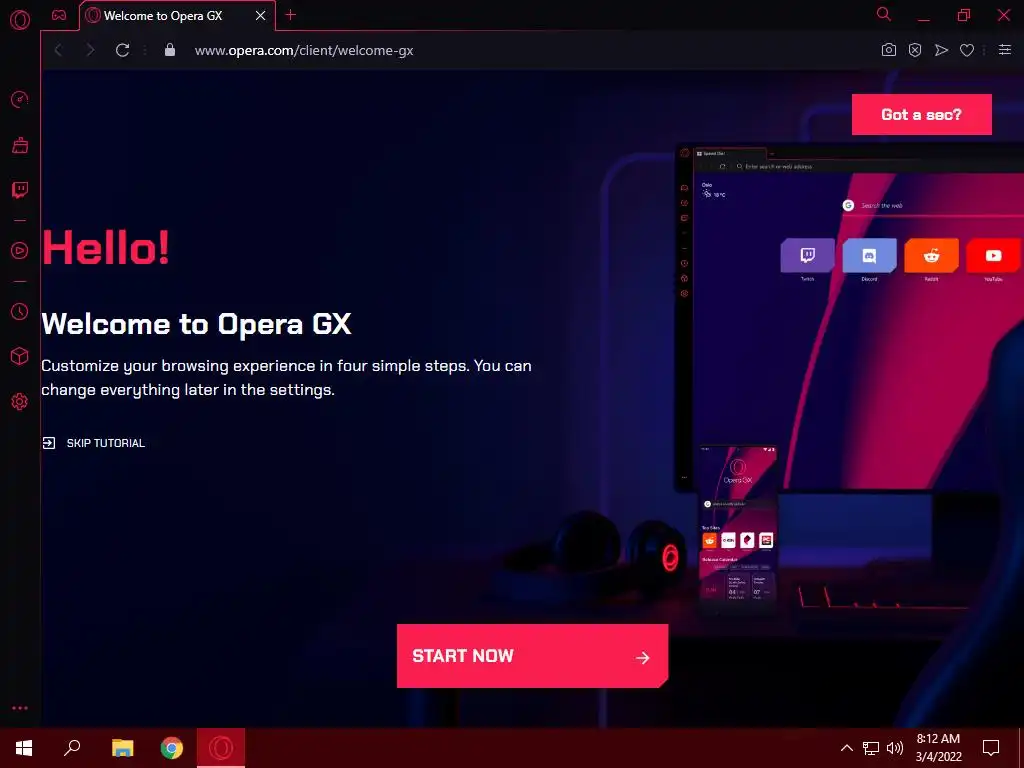Screen dimensions: 1024x768
Task: View site security lock icon
Action: click(x=170, y=50)
